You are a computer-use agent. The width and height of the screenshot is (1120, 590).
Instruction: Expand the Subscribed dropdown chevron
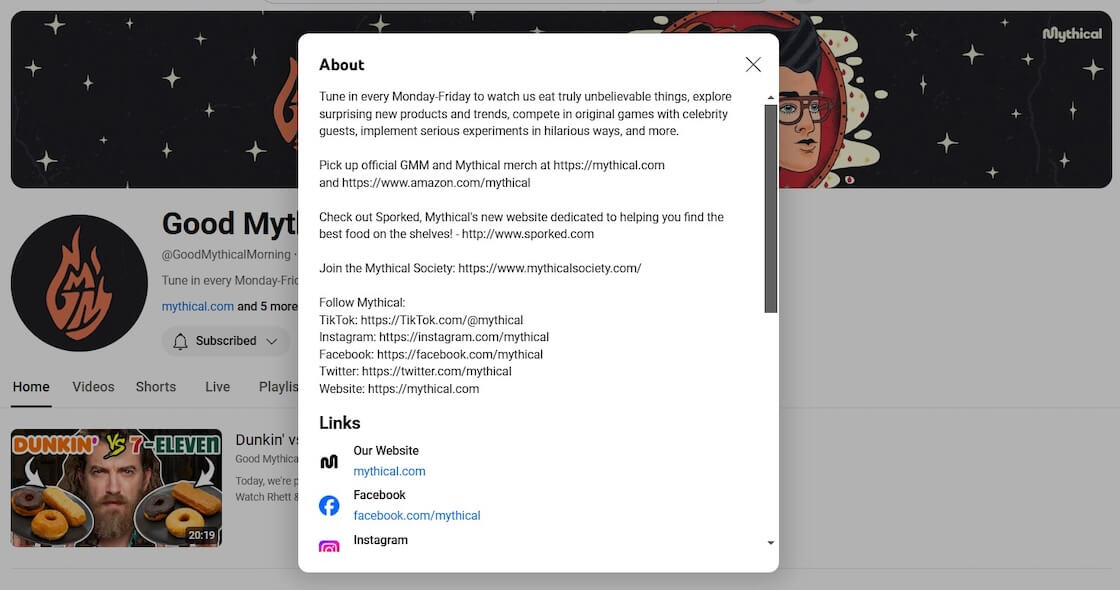[271, 341]
